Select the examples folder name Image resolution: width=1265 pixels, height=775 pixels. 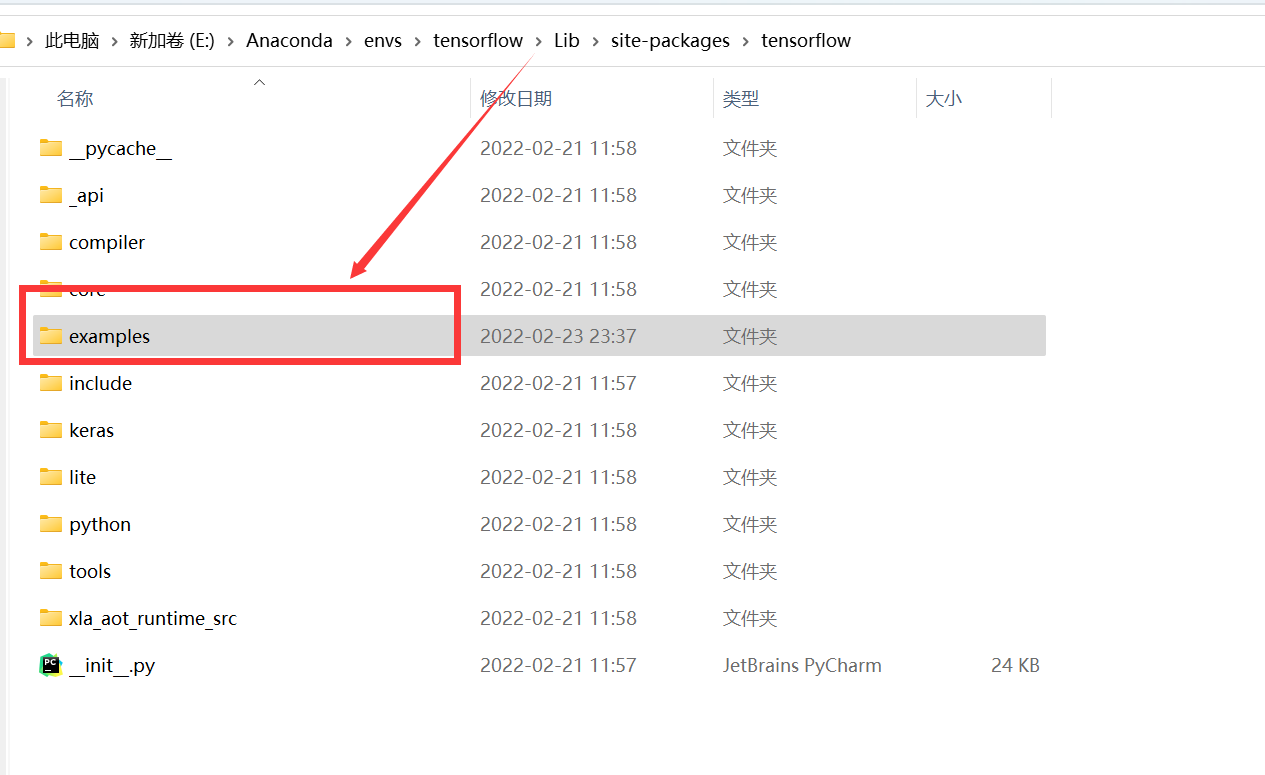[109, 337]
